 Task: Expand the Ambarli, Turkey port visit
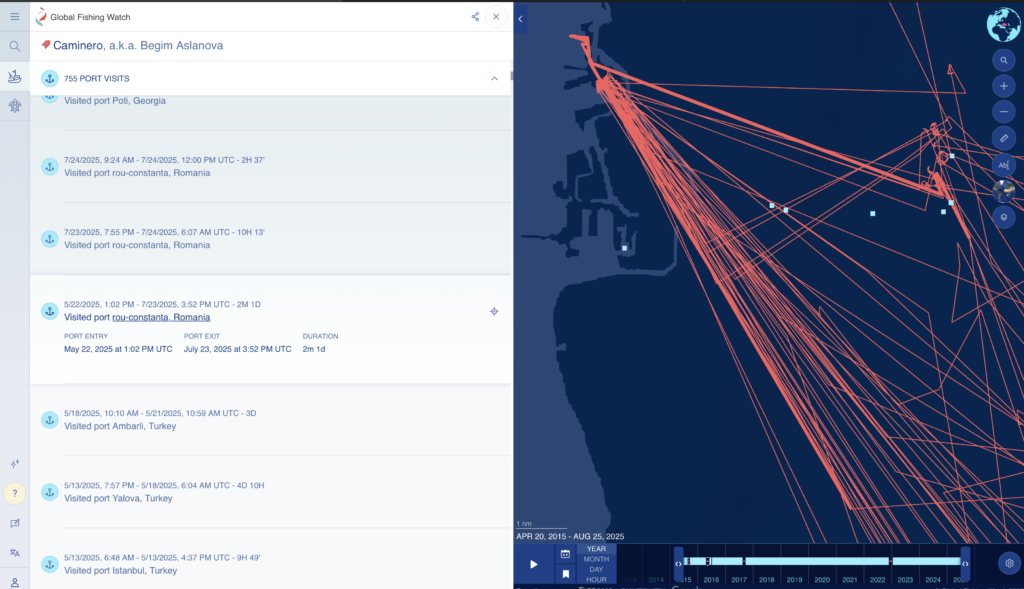(270, 419)
